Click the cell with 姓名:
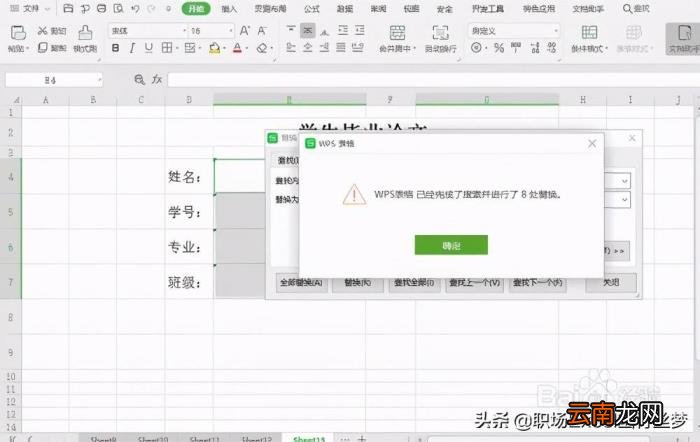700x442 pixels. [189, 176]
